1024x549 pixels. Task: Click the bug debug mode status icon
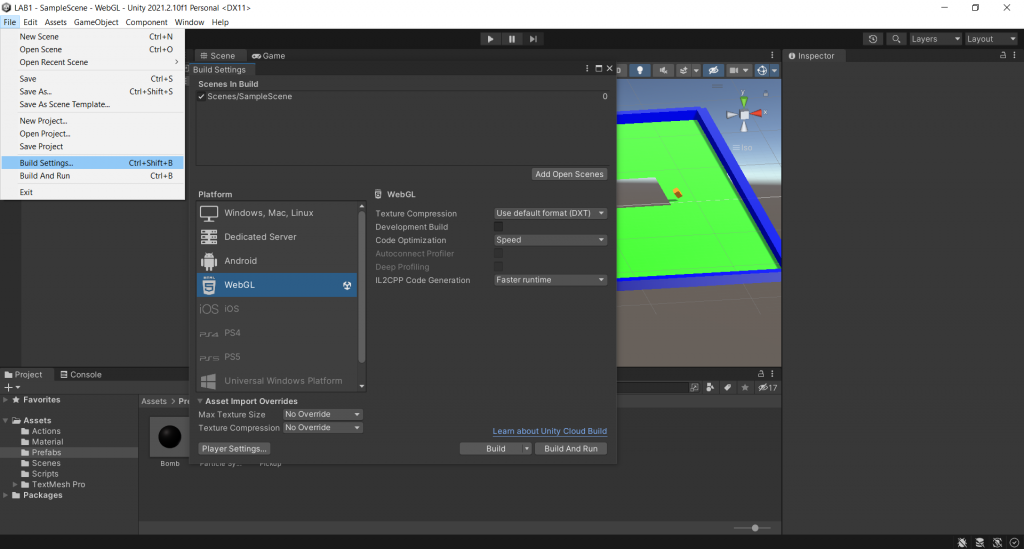[962, 542]
